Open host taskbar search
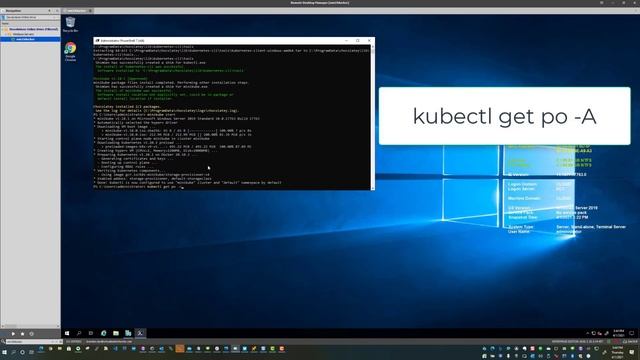The height and width of the screenshot is (360, 640). [13, 352]
